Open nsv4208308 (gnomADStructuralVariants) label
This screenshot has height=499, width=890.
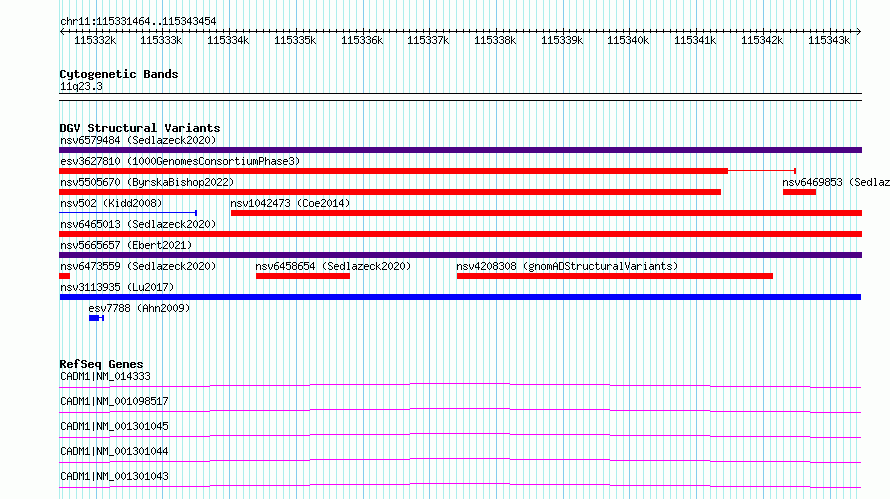[567, 266]
